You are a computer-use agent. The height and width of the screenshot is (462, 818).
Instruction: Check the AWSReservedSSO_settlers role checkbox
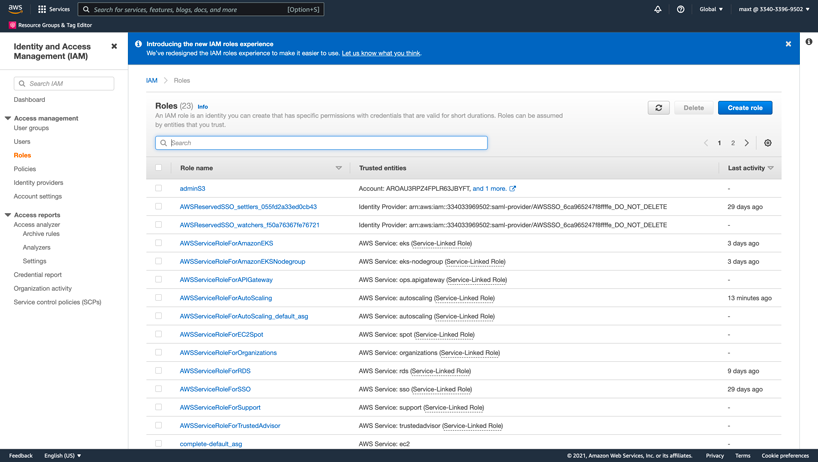tap(159, 206)
